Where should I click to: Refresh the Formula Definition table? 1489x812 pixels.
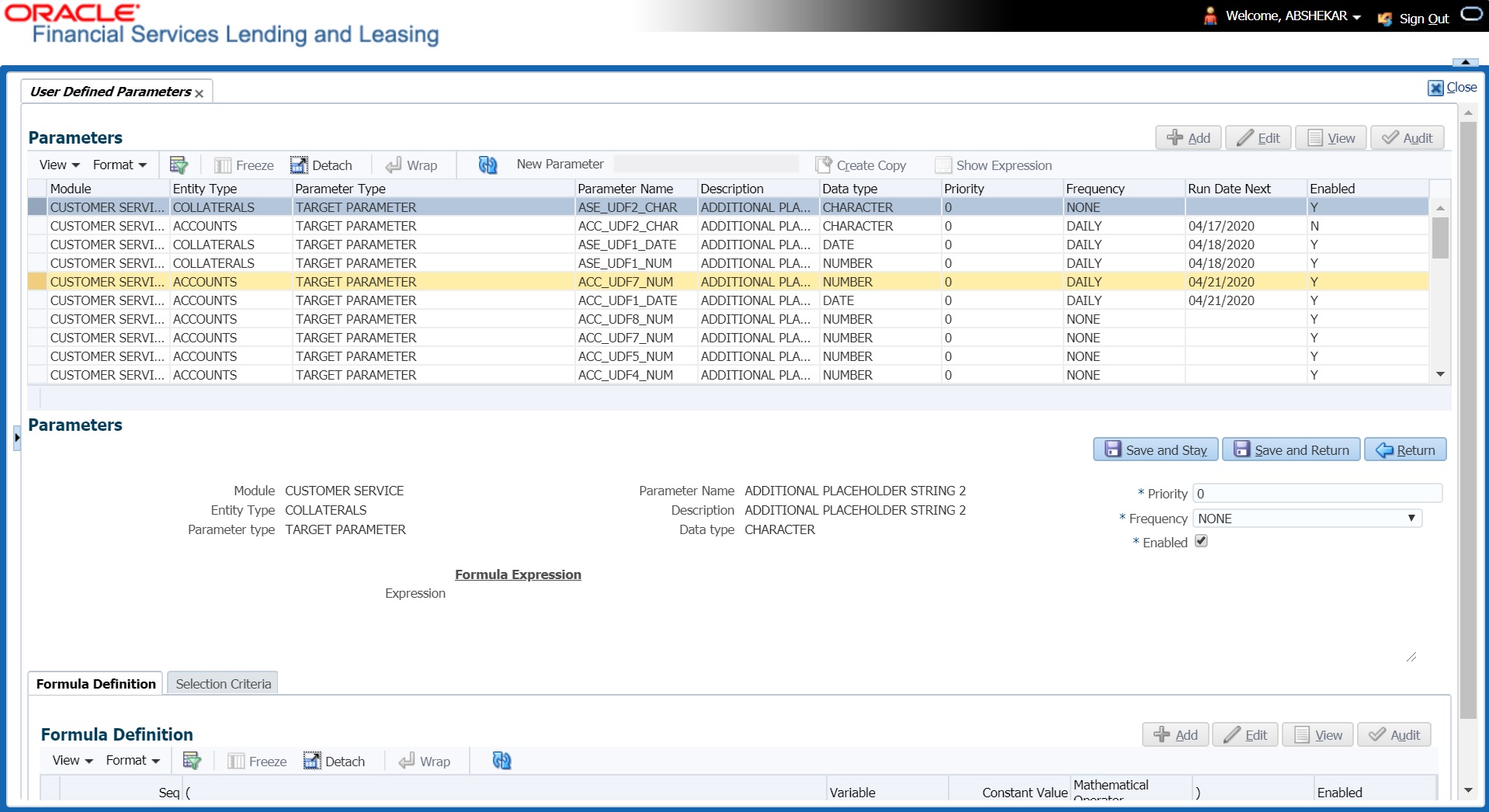pos(502,761)
